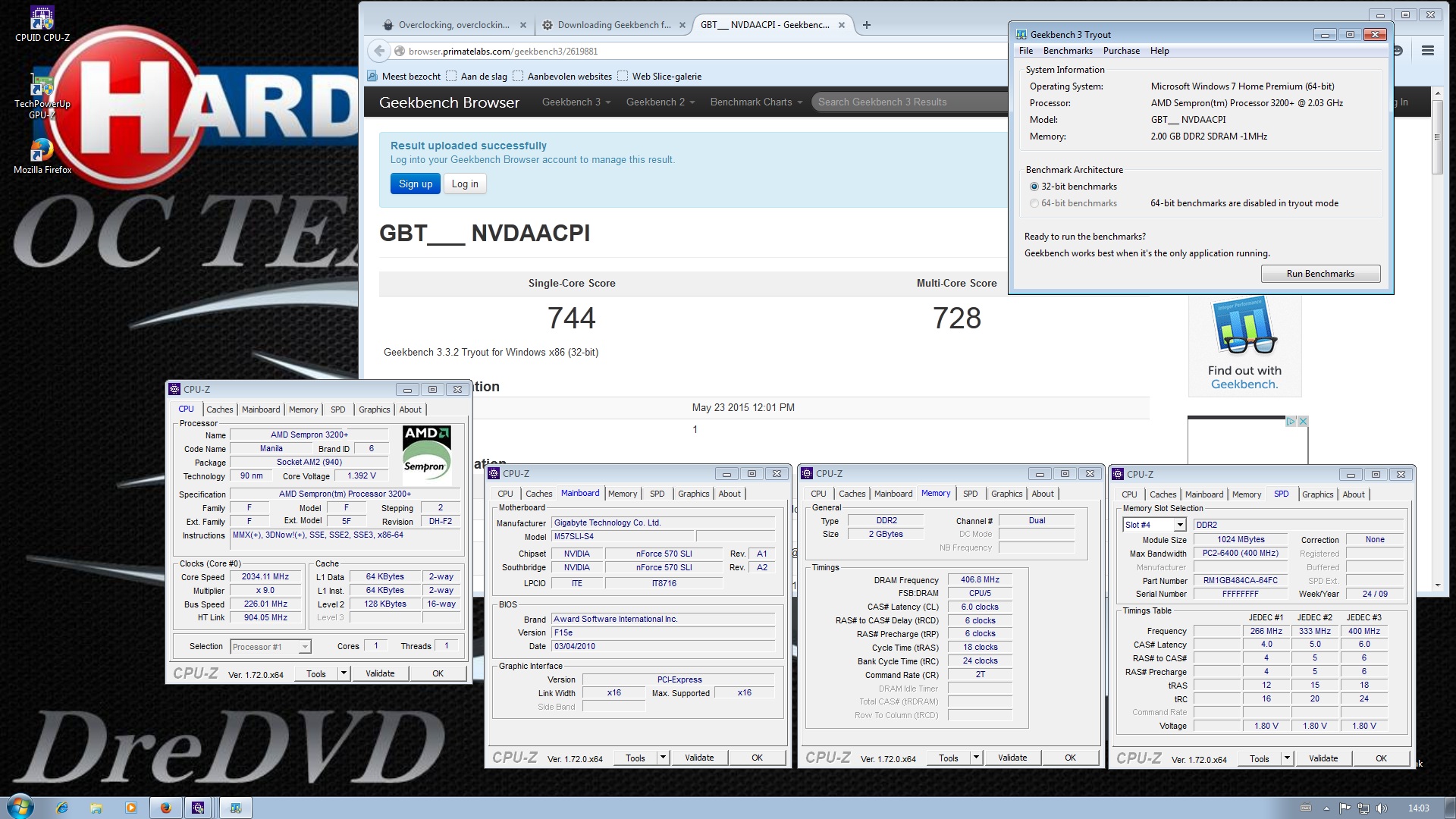This screenshot has height=819, width=1456.
Task: Open the Purchase menu in Geekbench 3 Tryout
Action: pyautogui.click(x=1122, y=51)
